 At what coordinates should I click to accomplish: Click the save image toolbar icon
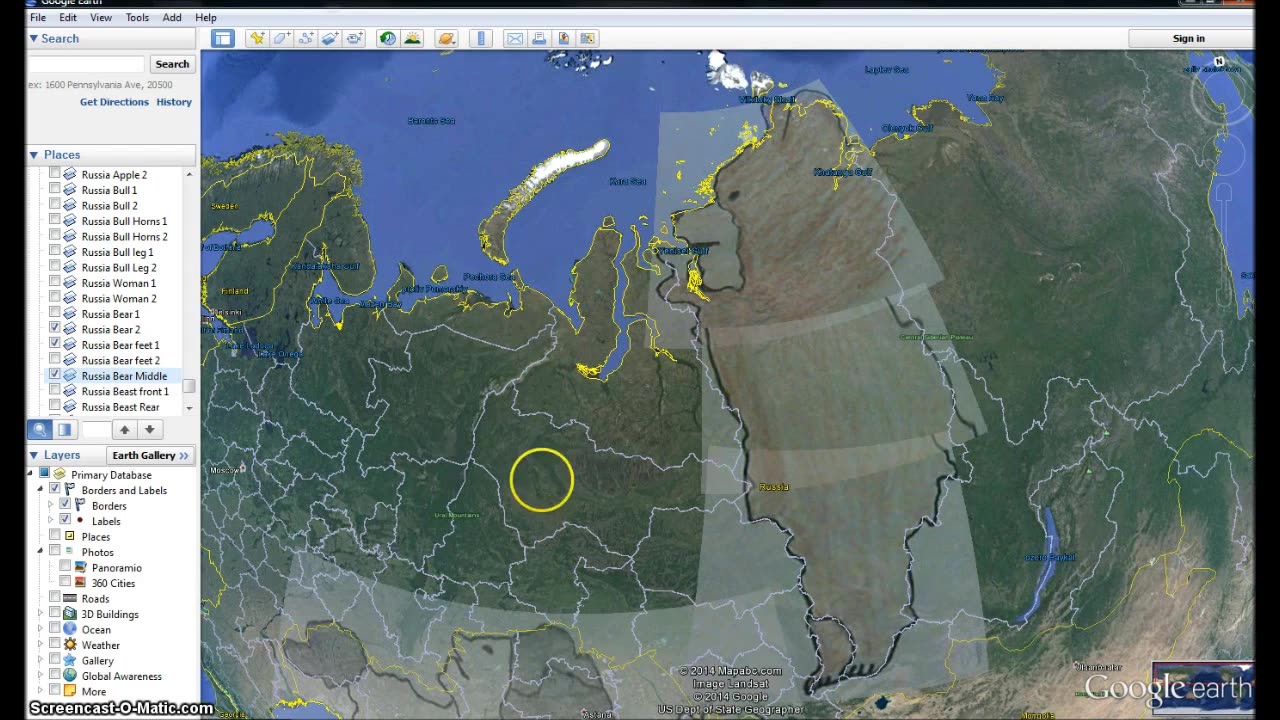coord(563,39)
